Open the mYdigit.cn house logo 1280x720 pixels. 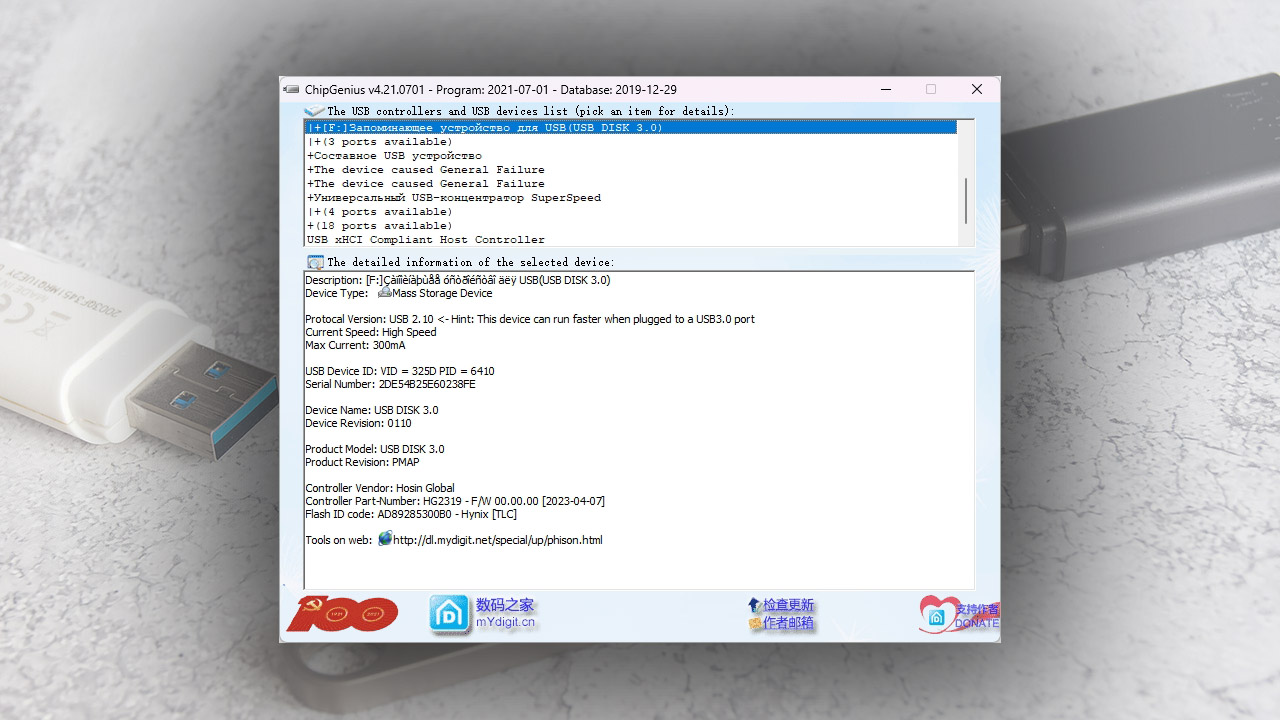[x=450, y=614]
